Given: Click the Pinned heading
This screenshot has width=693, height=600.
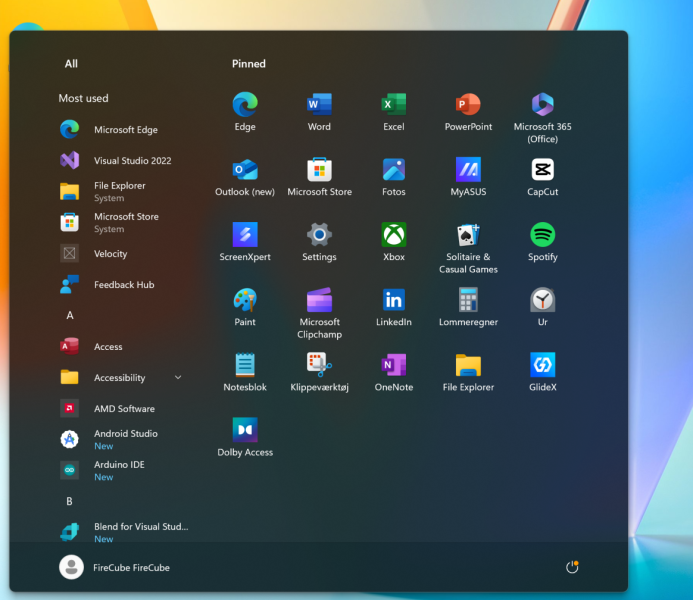Looking at the screenshot, I should coord(249,64).
